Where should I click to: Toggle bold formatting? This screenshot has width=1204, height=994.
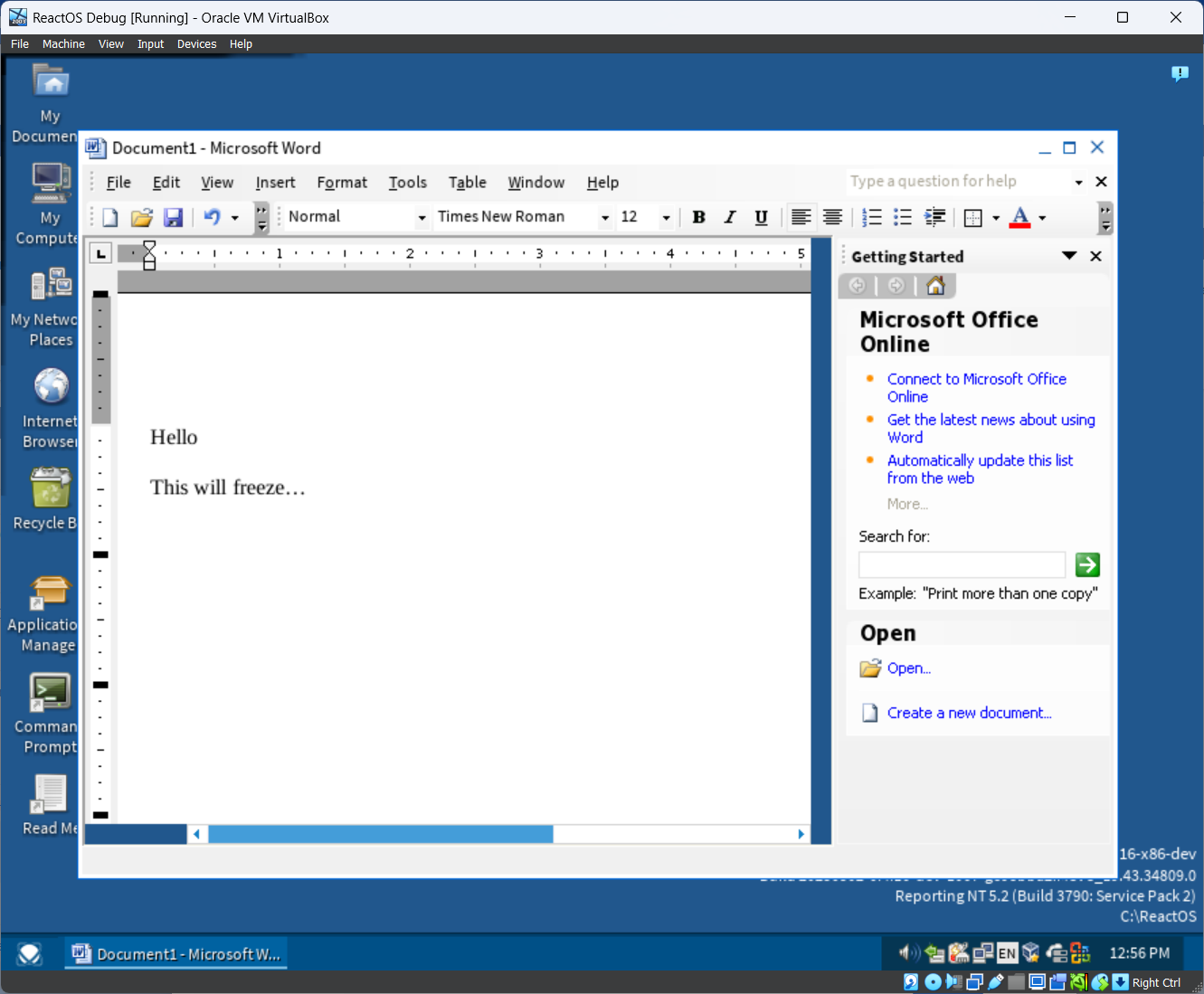coord(698,217)
